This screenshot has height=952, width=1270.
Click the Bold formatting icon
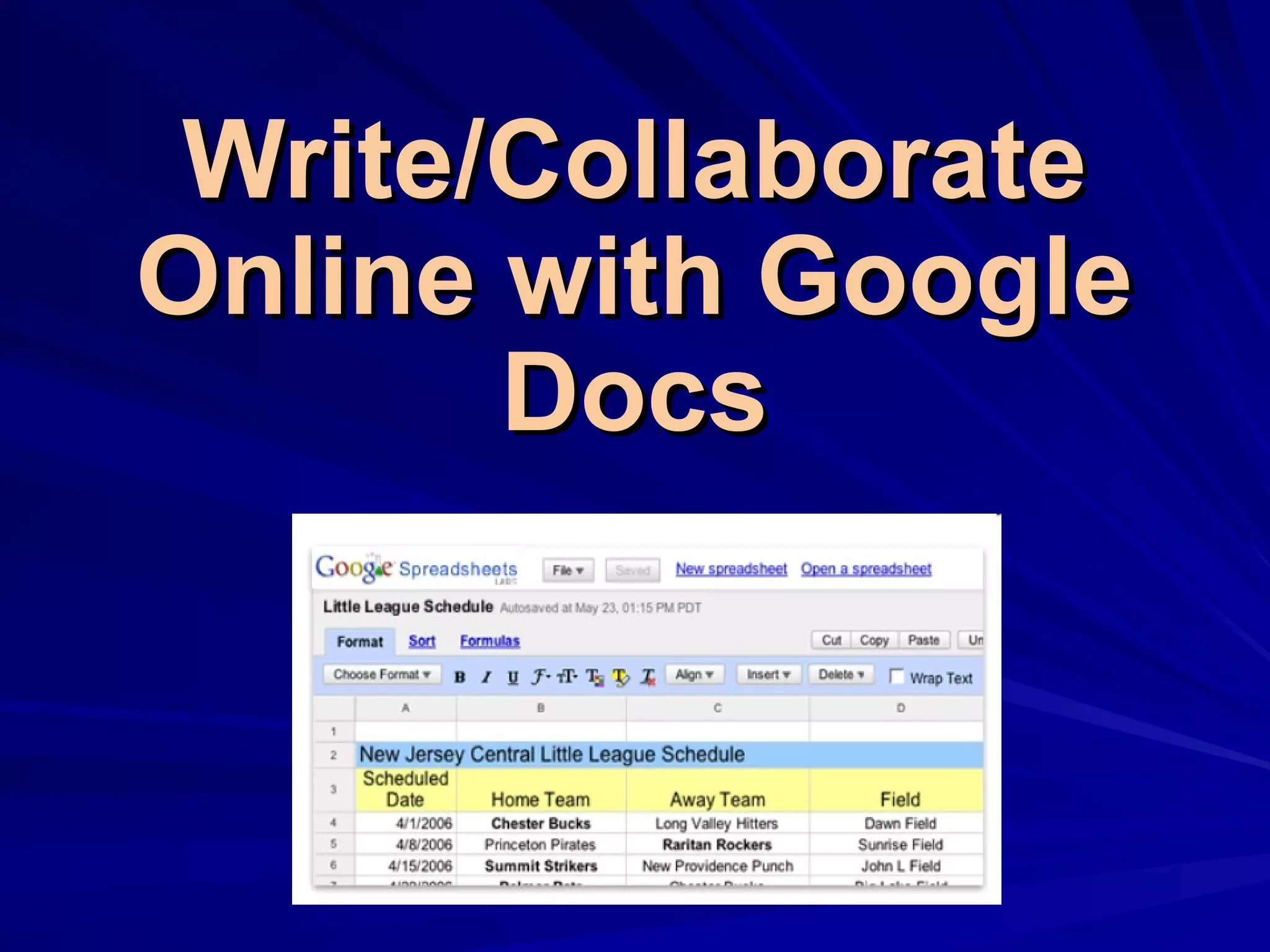coord(460,677)
